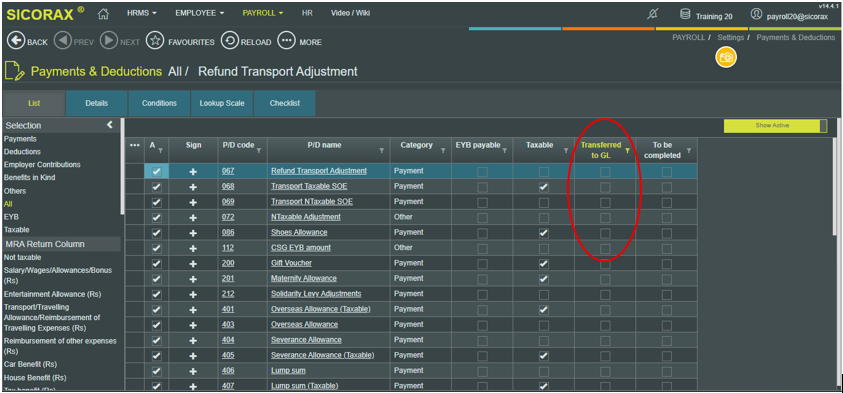Image resolution: width=843 pixels, height=393 pixels.
Task: Toggle Taxable checkbox for Gift Voucher
Action: [x=544, y=263]
